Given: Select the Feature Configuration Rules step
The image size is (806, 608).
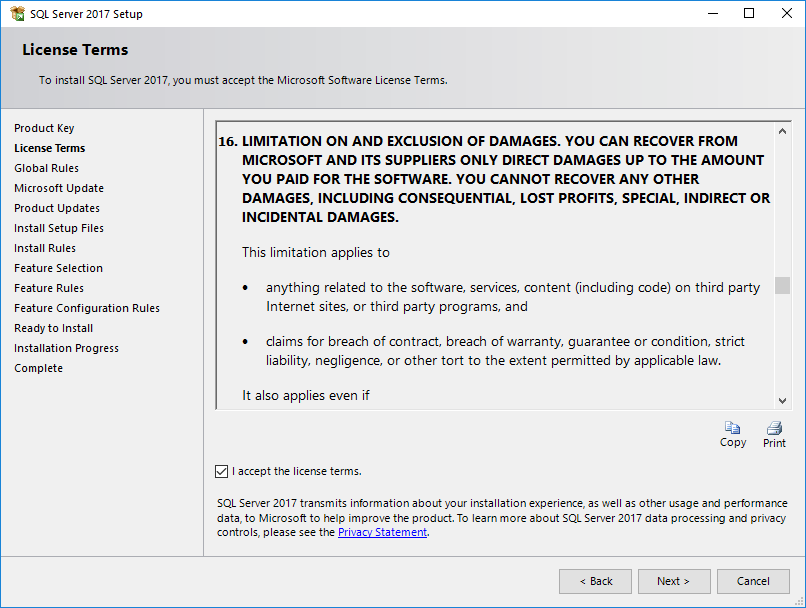Looking at the screenshot, I should (87, 308).
